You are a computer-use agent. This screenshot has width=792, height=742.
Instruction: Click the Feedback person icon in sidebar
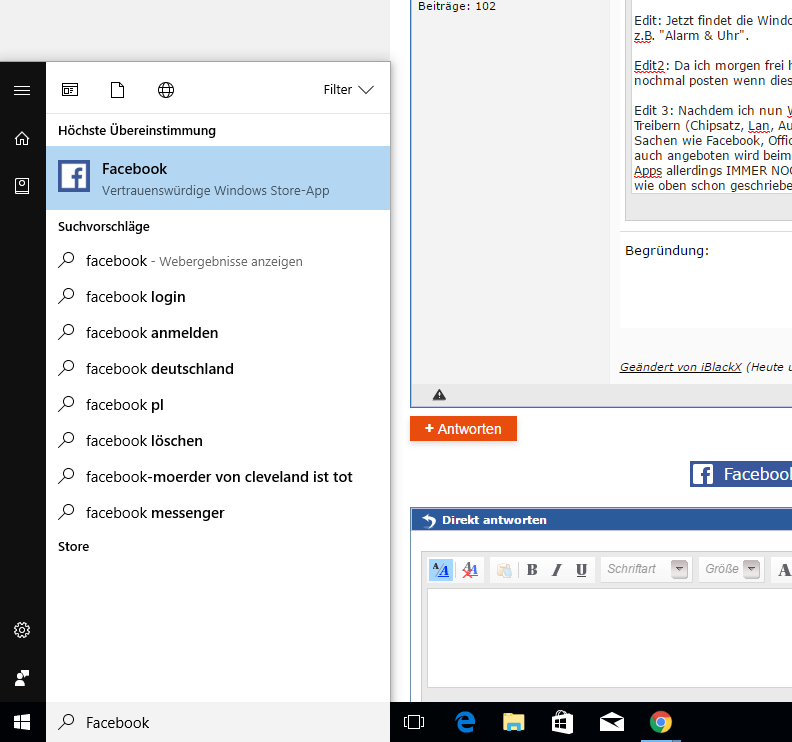(x=22, y=678)
